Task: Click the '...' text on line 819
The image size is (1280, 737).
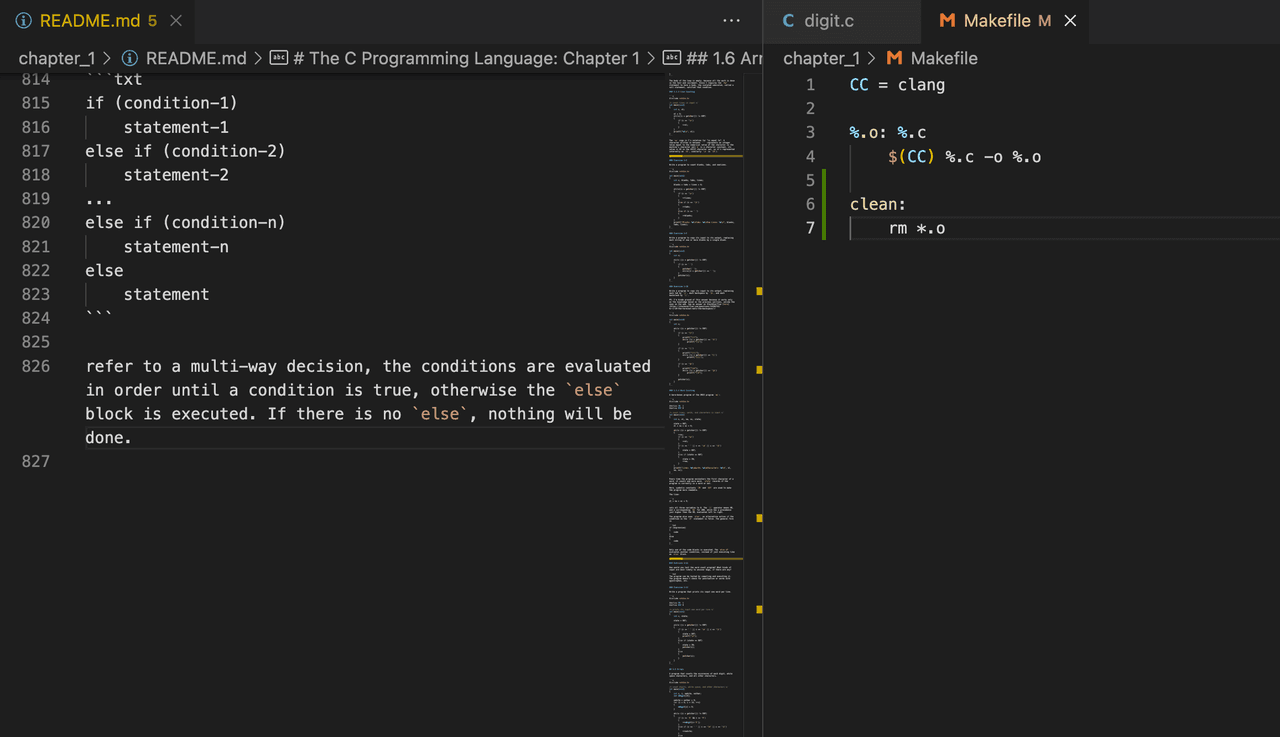Action: (99, 199)
